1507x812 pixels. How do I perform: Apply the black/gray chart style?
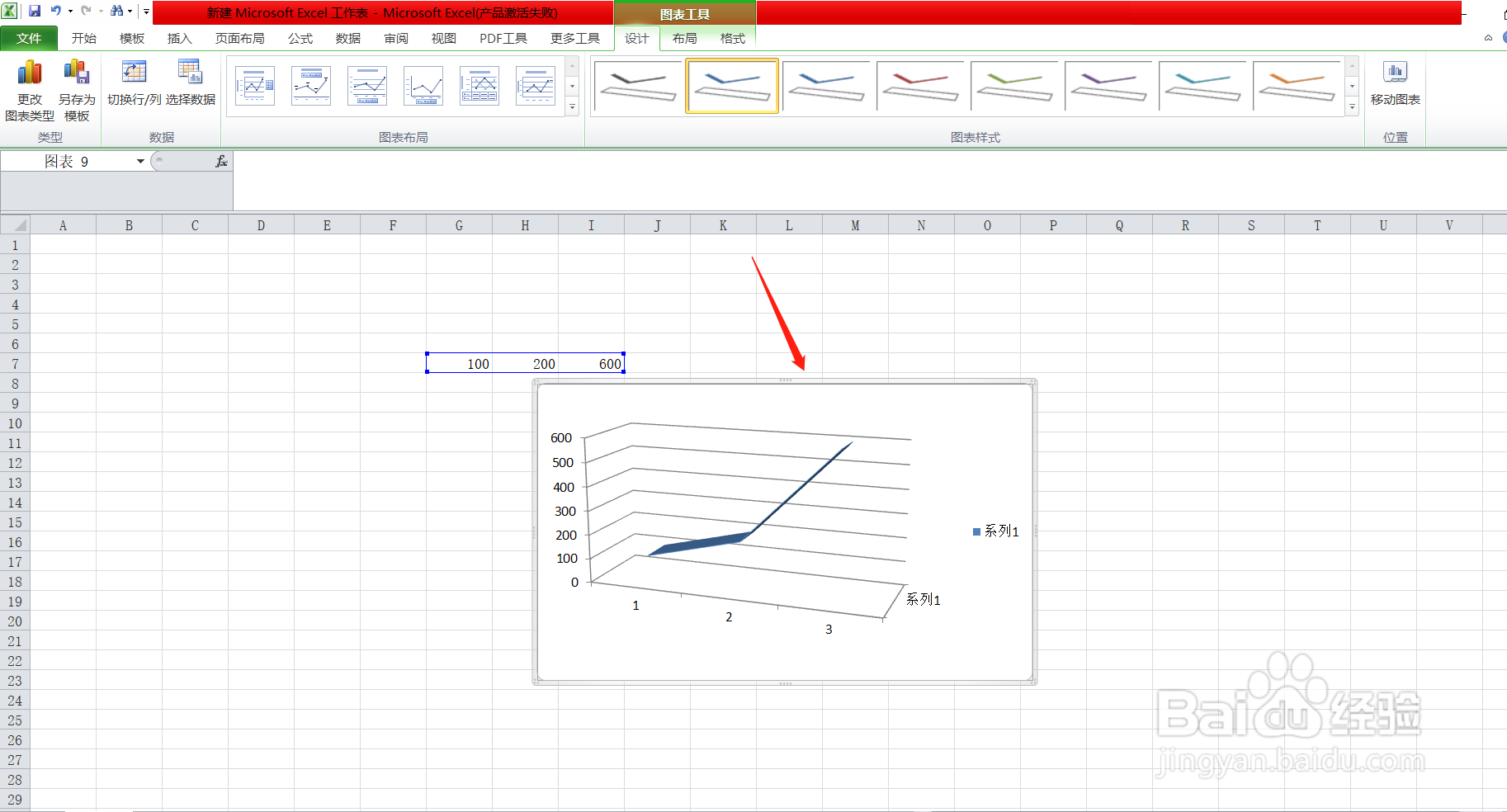[638, 86]
